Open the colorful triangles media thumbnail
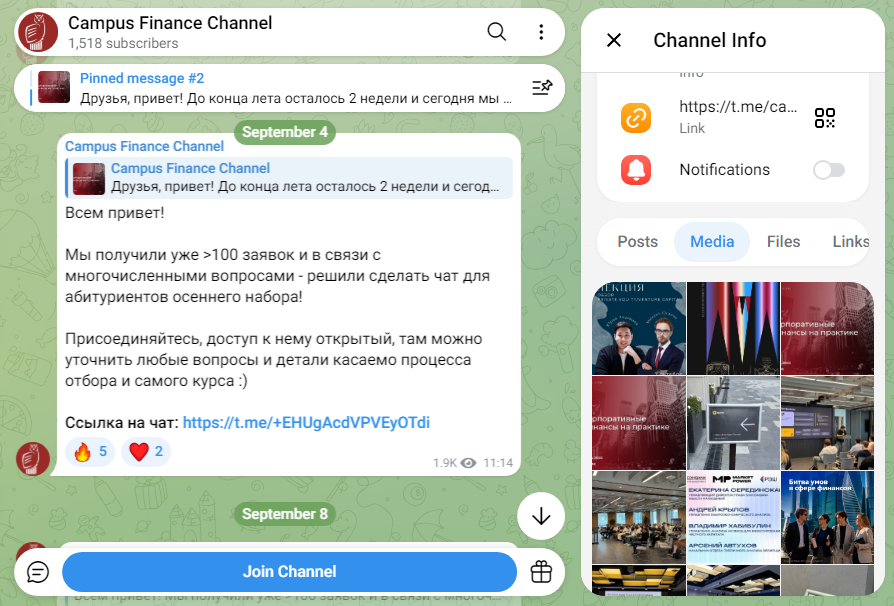 click(733, 328)
